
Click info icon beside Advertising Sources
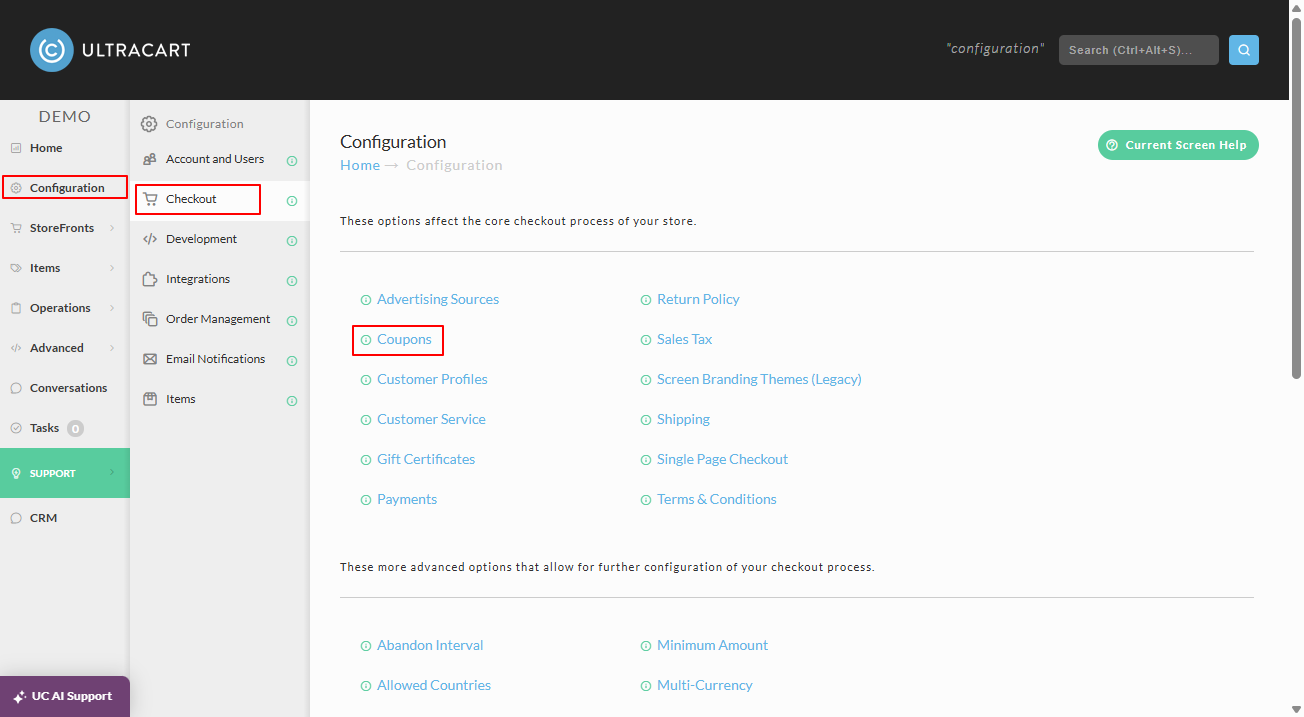tap(366, 300)
